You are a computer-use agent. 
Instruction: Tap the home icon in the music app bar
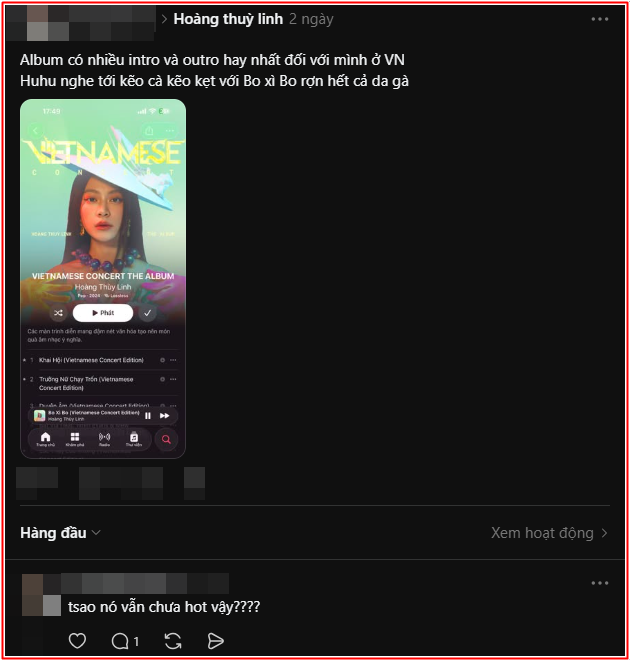click(46, 439)
